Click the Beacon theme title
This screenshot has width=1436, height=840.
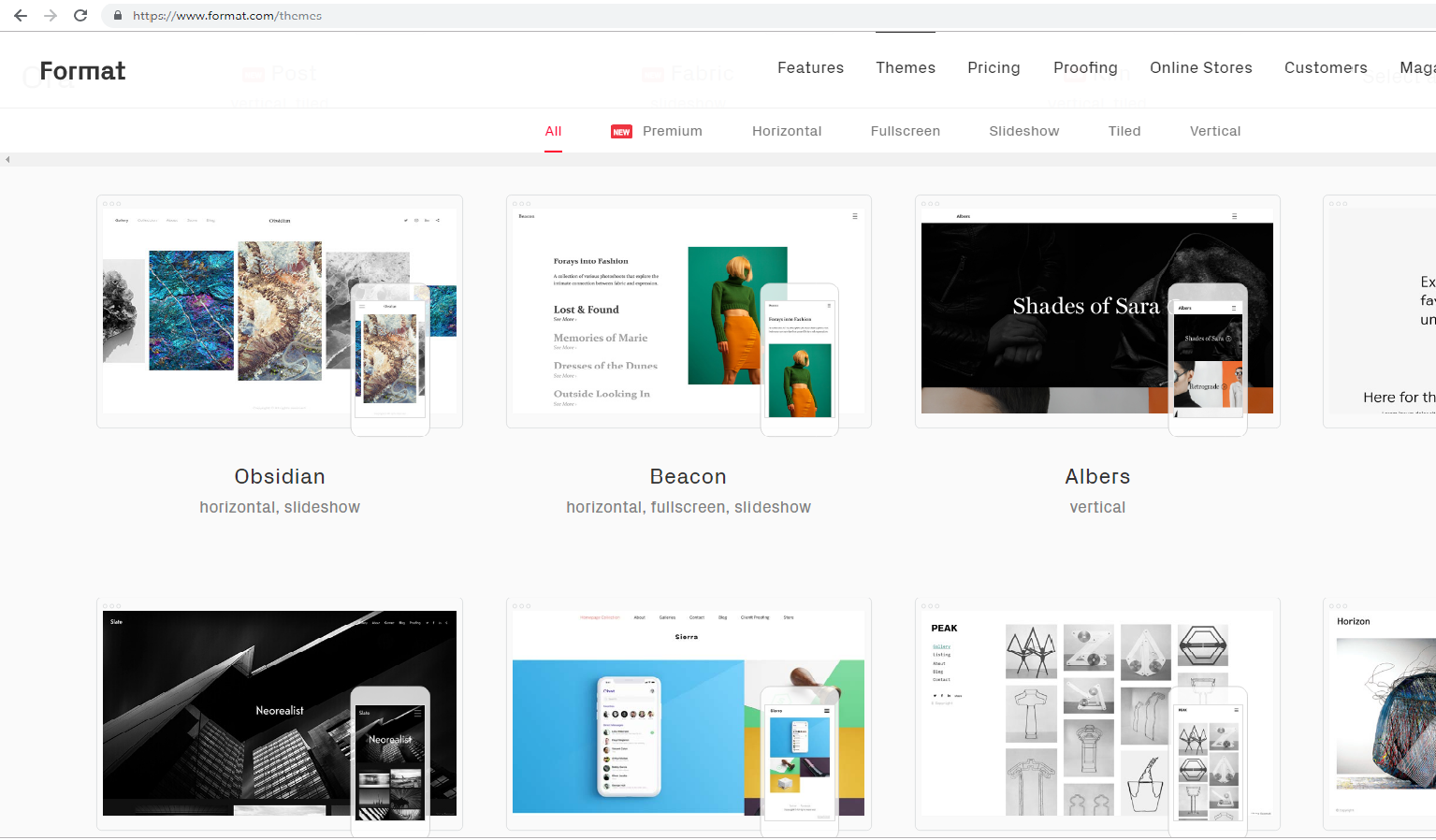coord(688,476)
